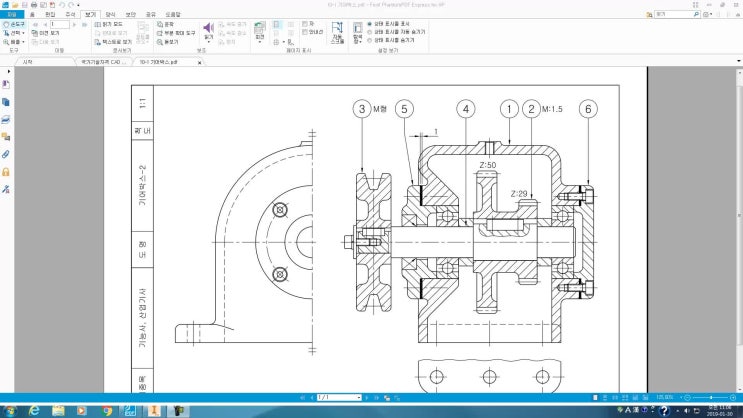This screenshot has height=418, width=743.
Task: Expand the left navigation pane arrow
Action: [x=9, y=72]
